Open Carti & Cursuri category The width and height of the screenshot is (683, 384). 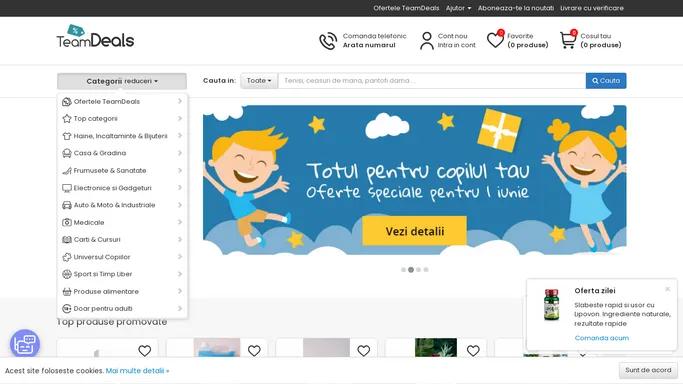click(x=97, y=239)
